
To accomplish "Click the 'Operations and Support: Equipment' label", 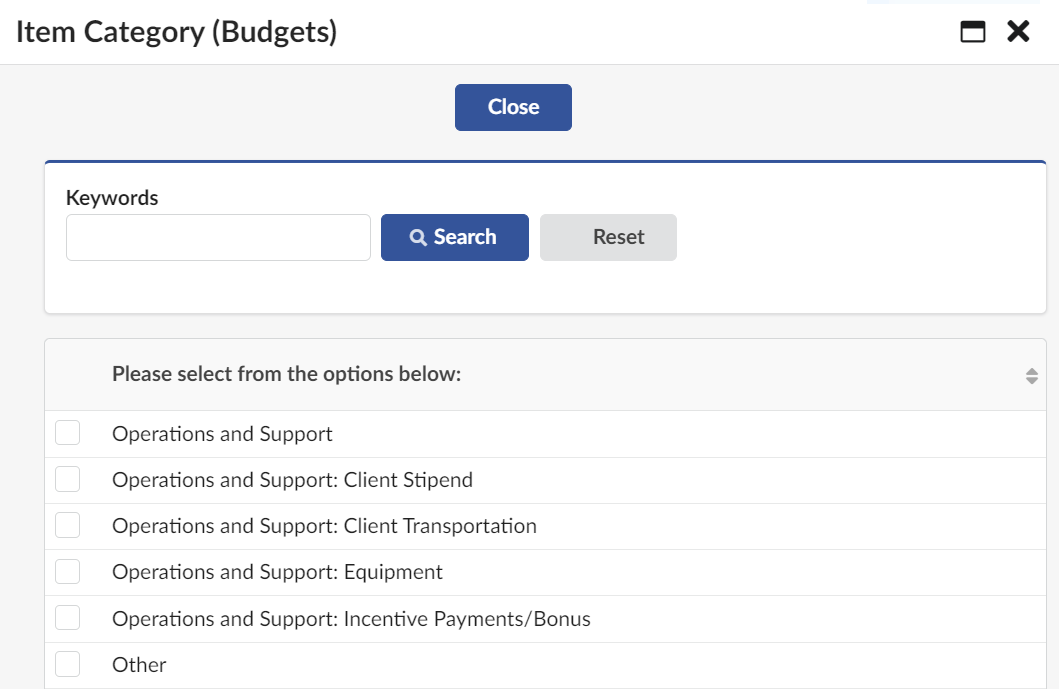I will (277, 572).
